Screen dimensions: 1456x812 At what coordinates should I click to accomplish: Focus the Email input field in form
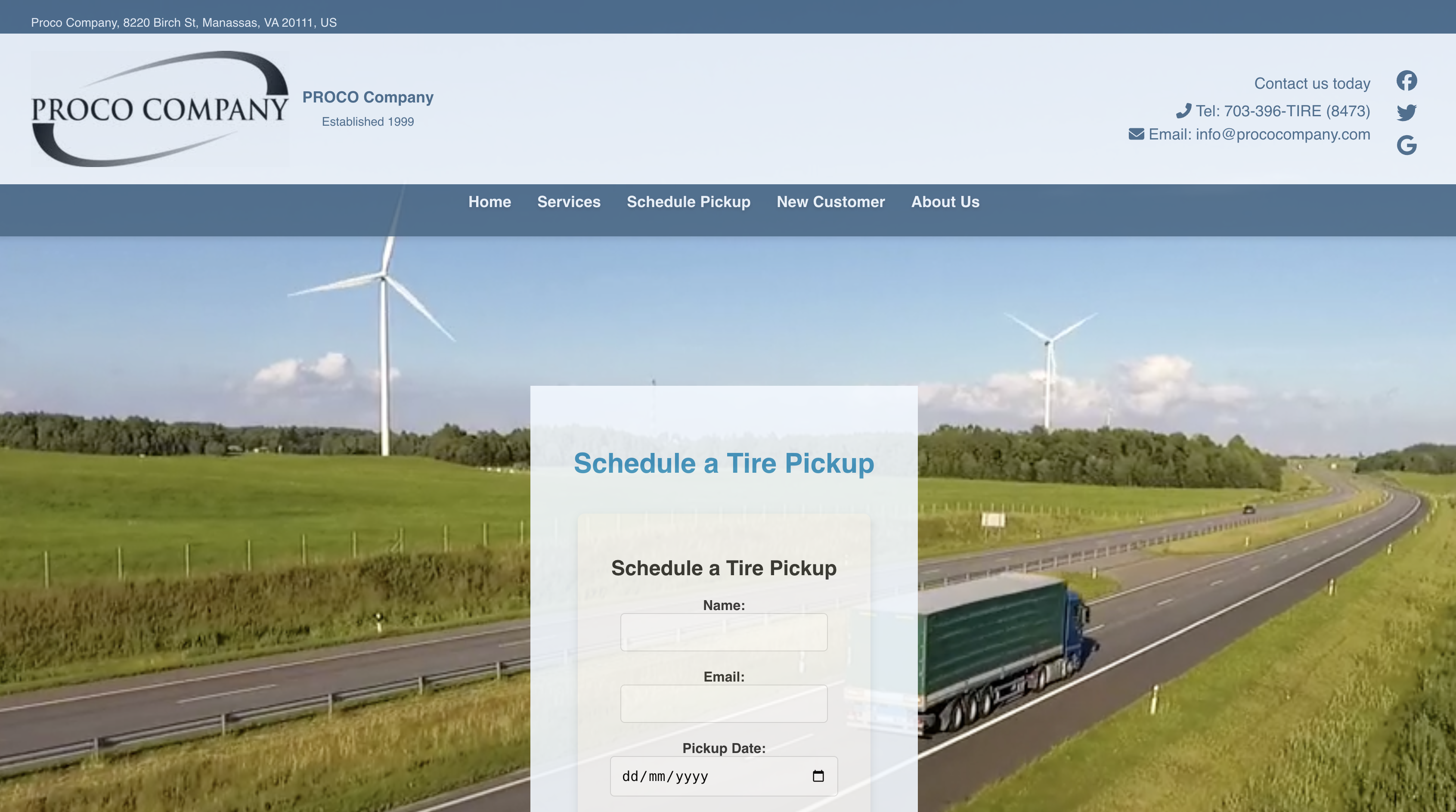pyautogui.click(x=723, y=704)
